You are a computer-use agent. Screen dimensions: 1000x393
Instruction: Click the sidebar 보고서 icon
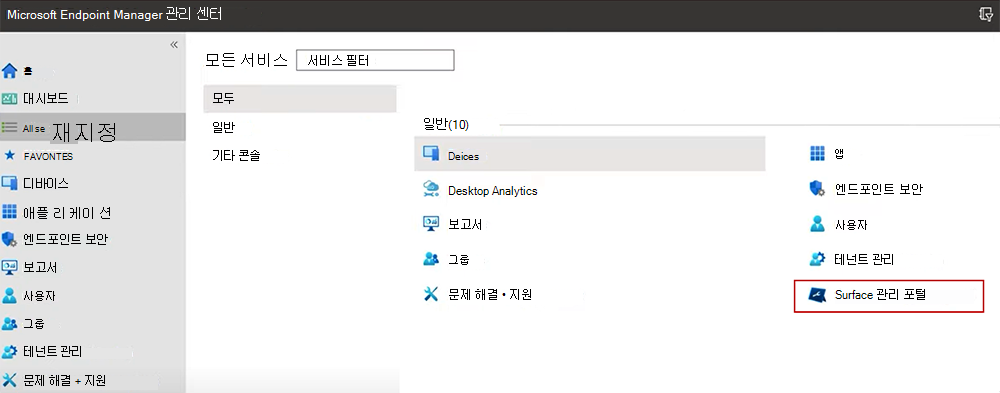click(9, 267)
